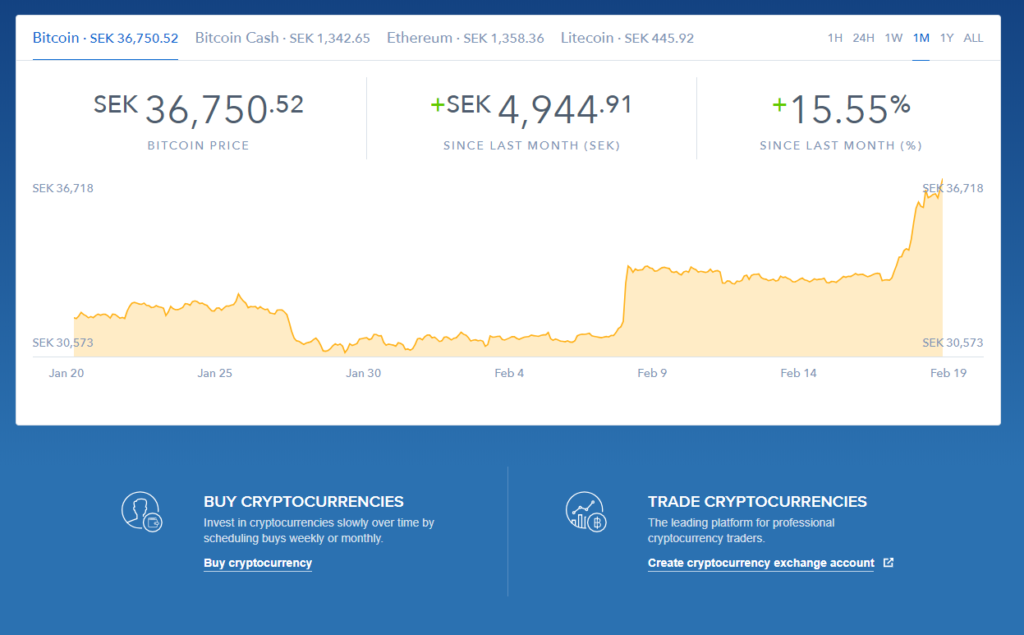The height and width of the screenshot is (635, 1024).
Task: Click the +15.55% change statistic
Action: pyautogui.click(x=840, y=104)
